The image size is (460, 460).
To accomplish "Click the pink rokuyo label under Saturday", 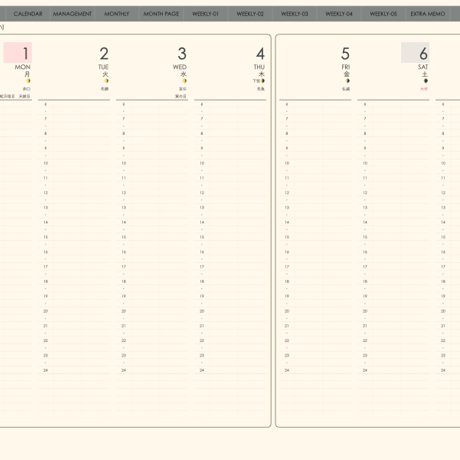I will 424,89.
